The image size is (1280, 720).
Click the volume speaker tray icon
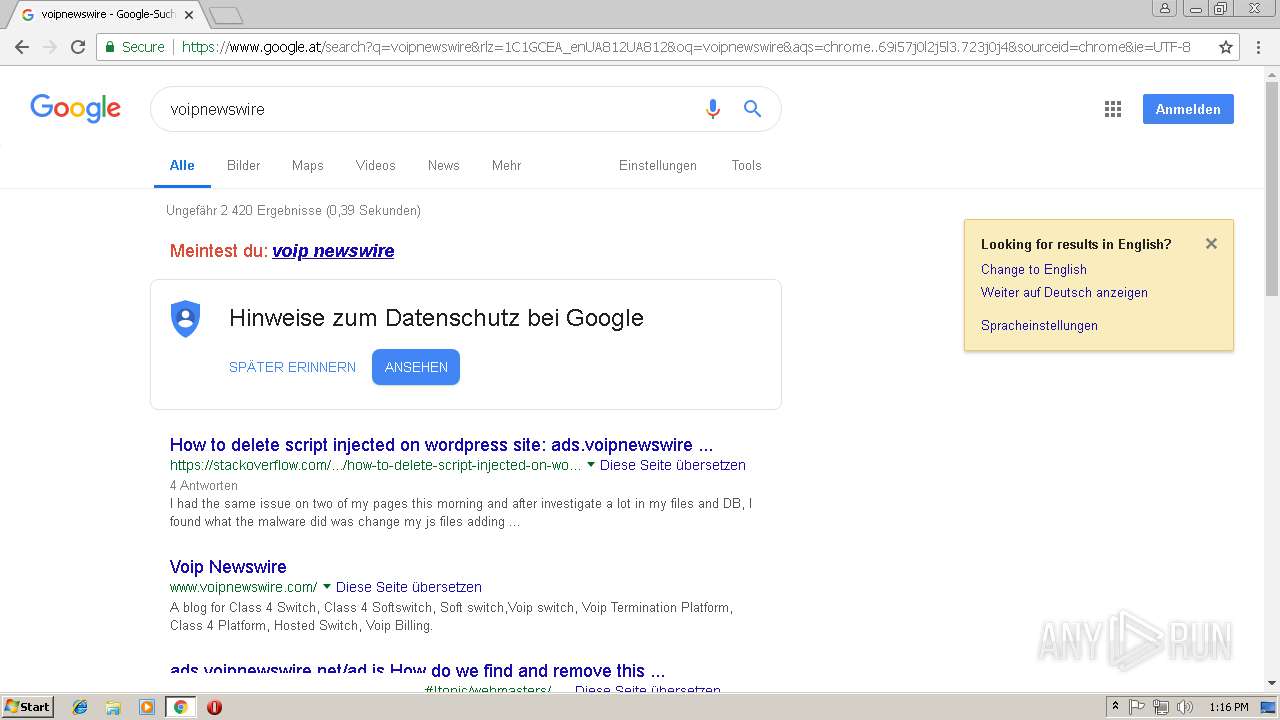coord(1185,707)
